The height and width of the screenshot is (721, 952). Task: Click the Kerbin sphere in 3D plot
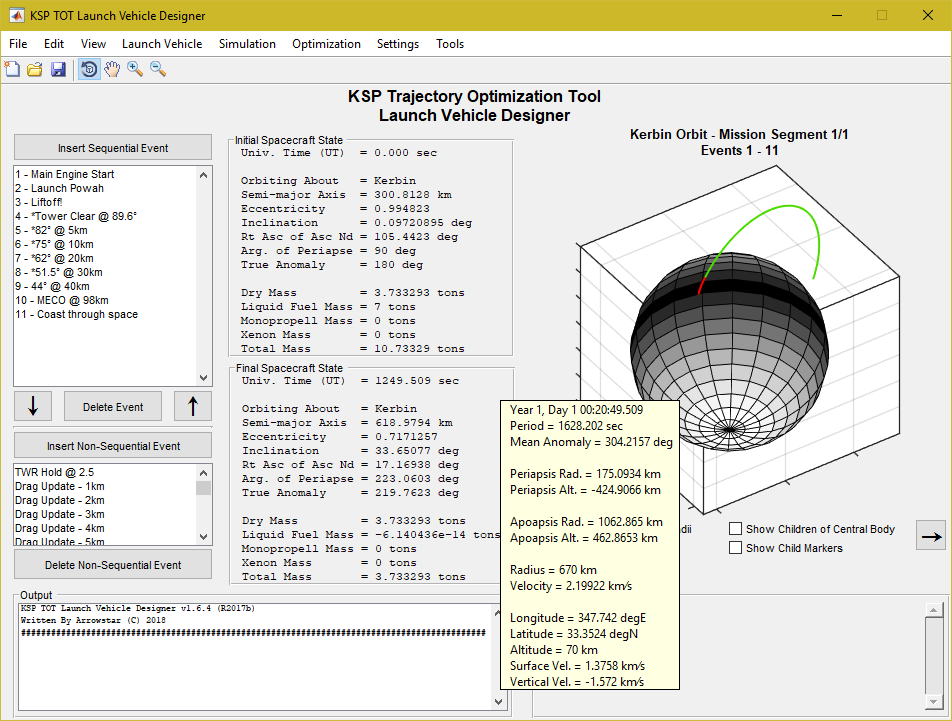pos(729,352)
